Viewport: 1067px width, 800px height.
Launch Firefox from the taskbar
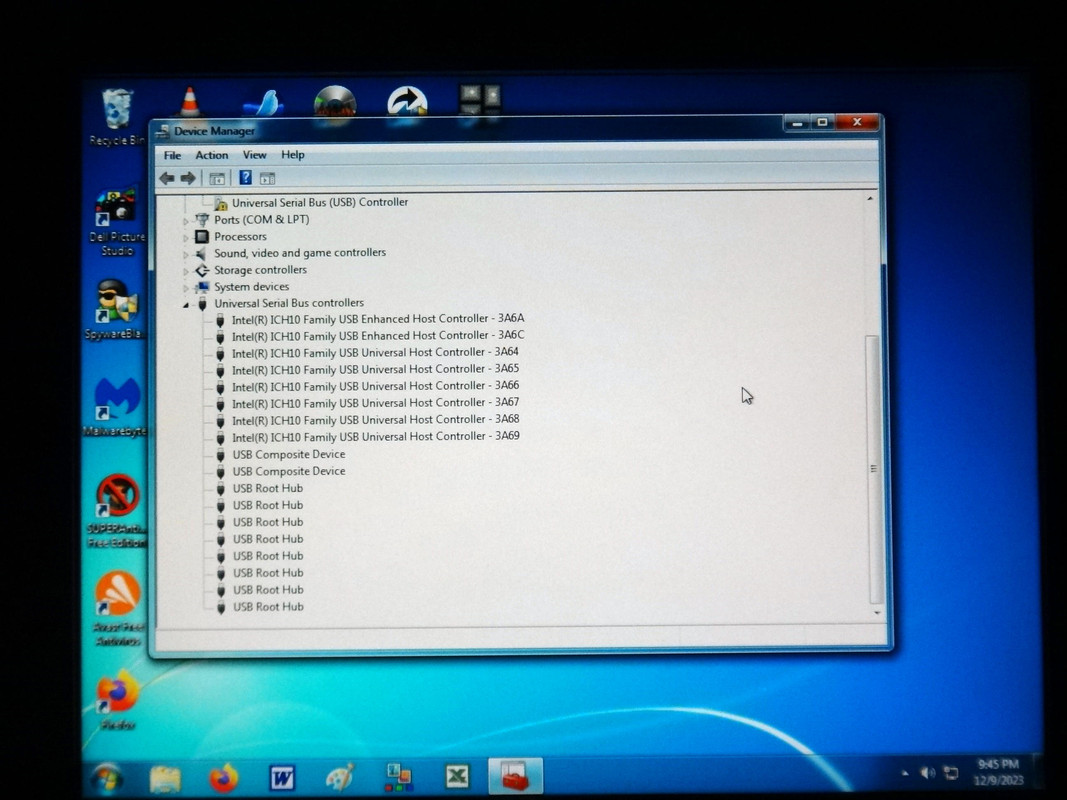[224, 778]
